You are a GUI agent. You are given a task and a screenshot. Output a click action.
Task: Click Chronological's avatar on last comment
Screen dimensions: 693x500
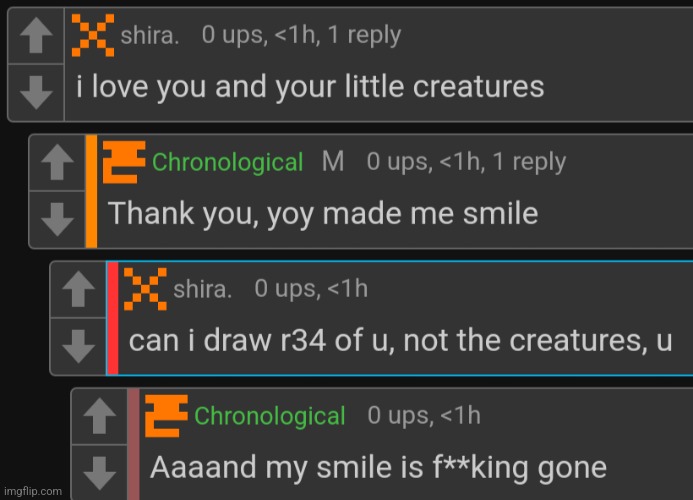coord(166,414)
